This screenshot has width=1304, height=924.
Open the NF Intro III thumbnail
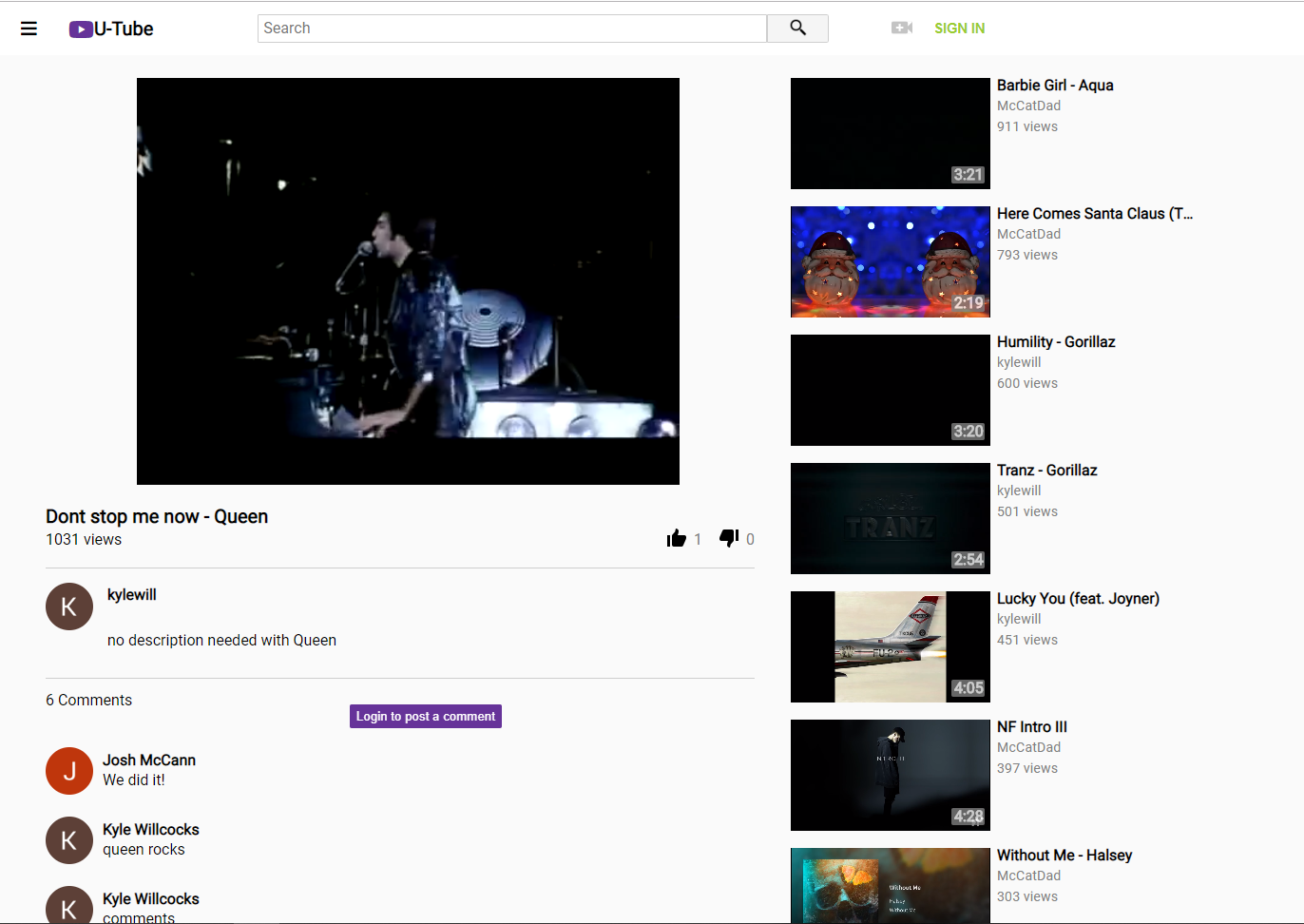tap(891, 775)
